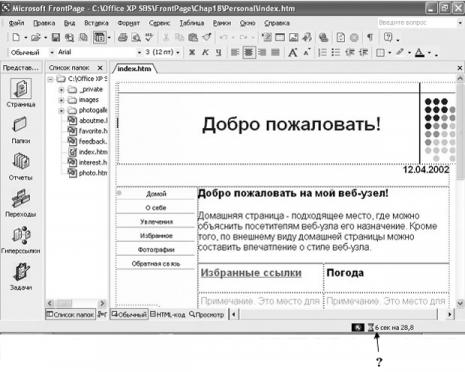Click the Обратная связь navigation link
Viewport: 465px width, 372px height.
coord(156,264)
